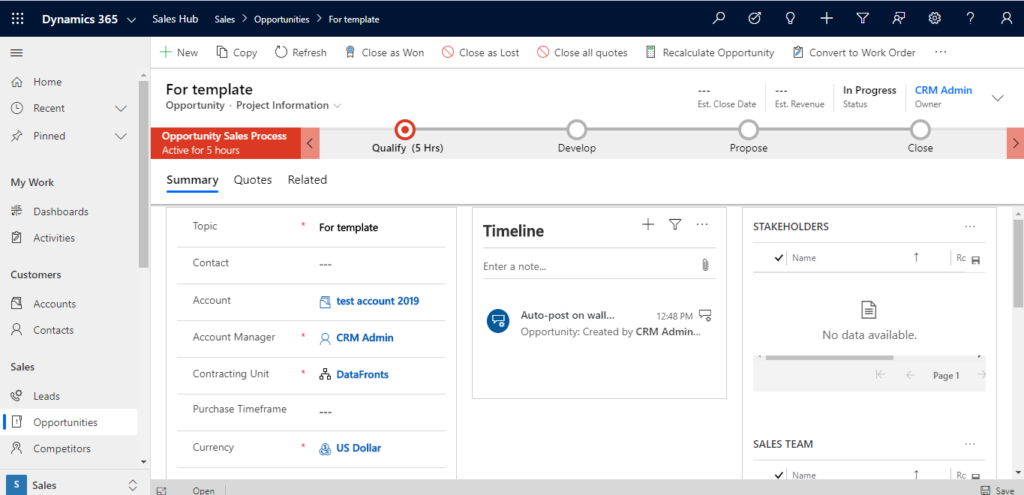Click the search magnifier icon in header
Image resolution: width=1024 pixels, height=495 pixels.
point(719,19)
